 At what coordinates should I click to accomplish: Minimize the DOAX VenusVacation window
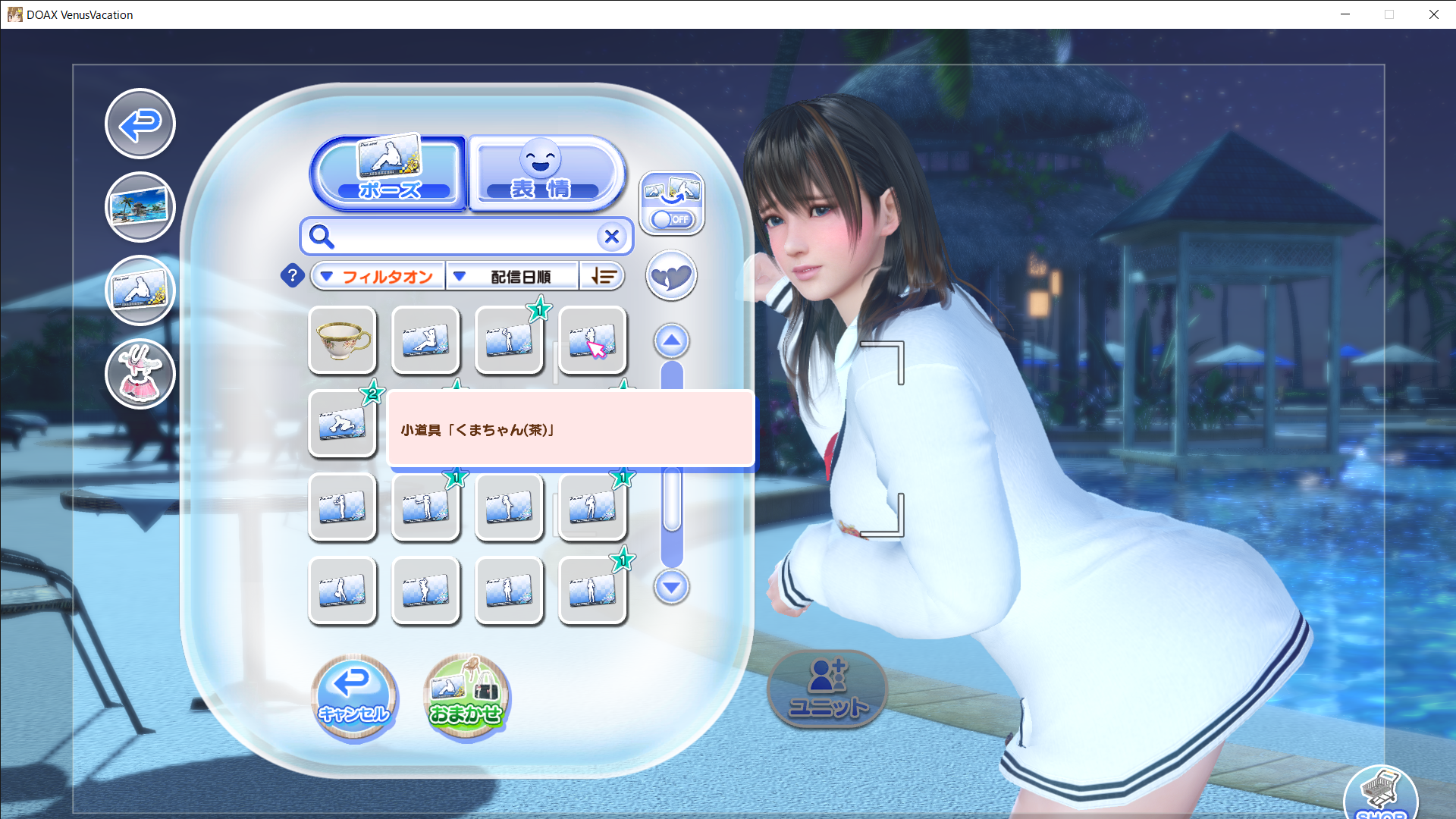click(x=1345, y=14)
